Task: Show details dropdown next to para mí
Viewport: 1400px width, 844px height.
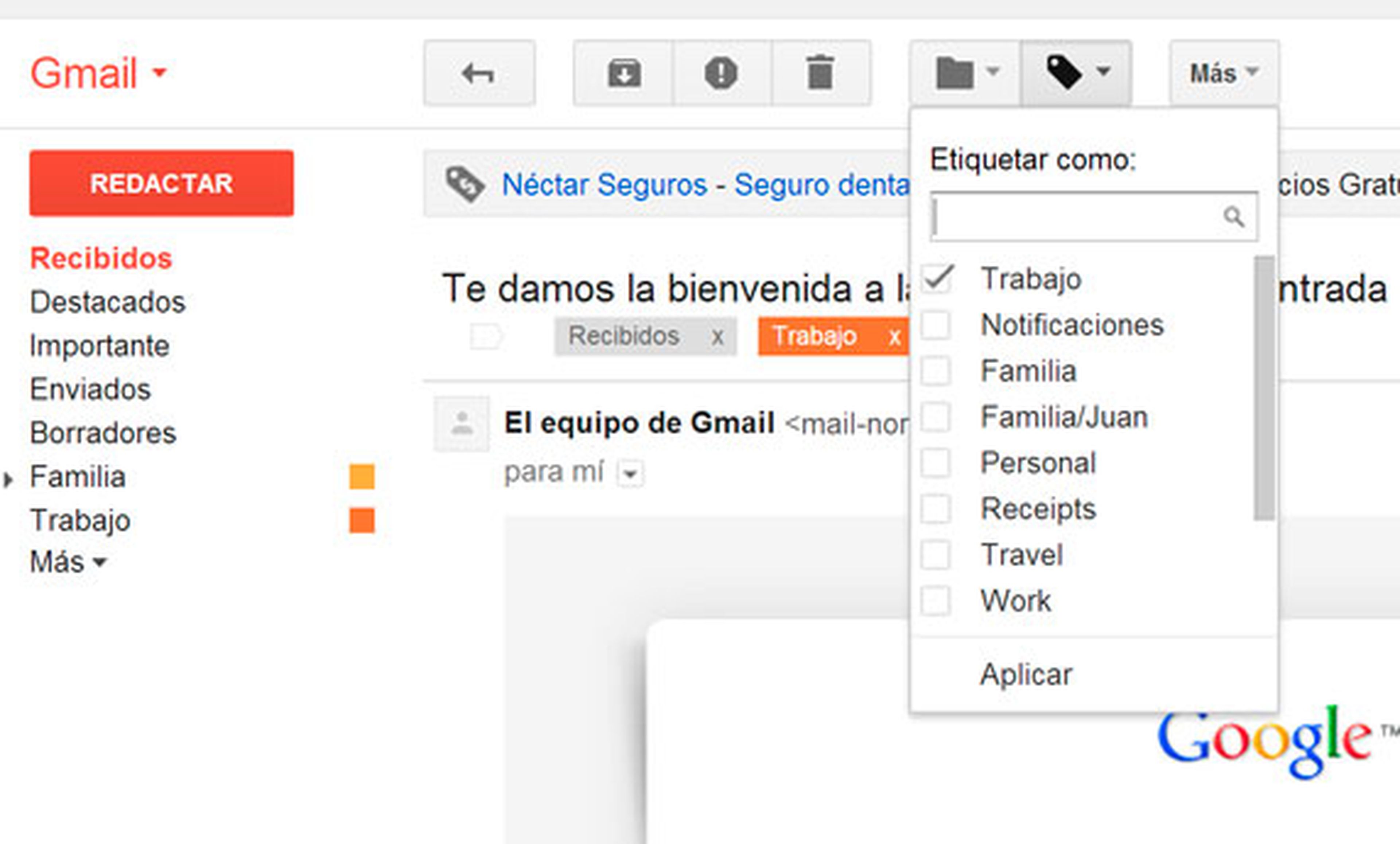Action: click(x=631, y=473)
